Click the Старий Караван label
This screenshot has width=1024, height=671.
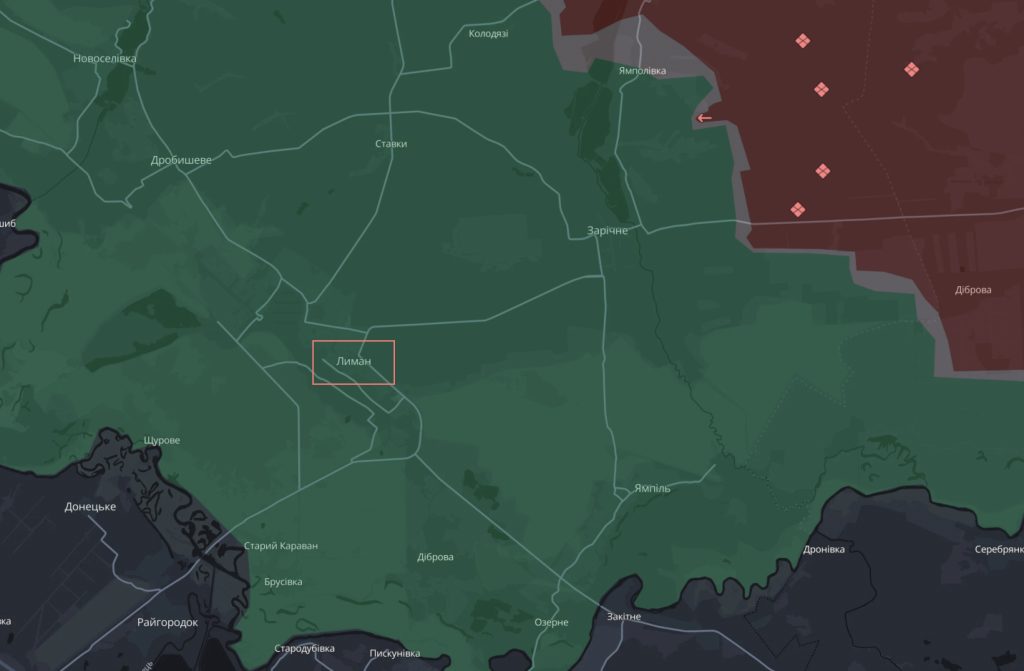(281, 546)
